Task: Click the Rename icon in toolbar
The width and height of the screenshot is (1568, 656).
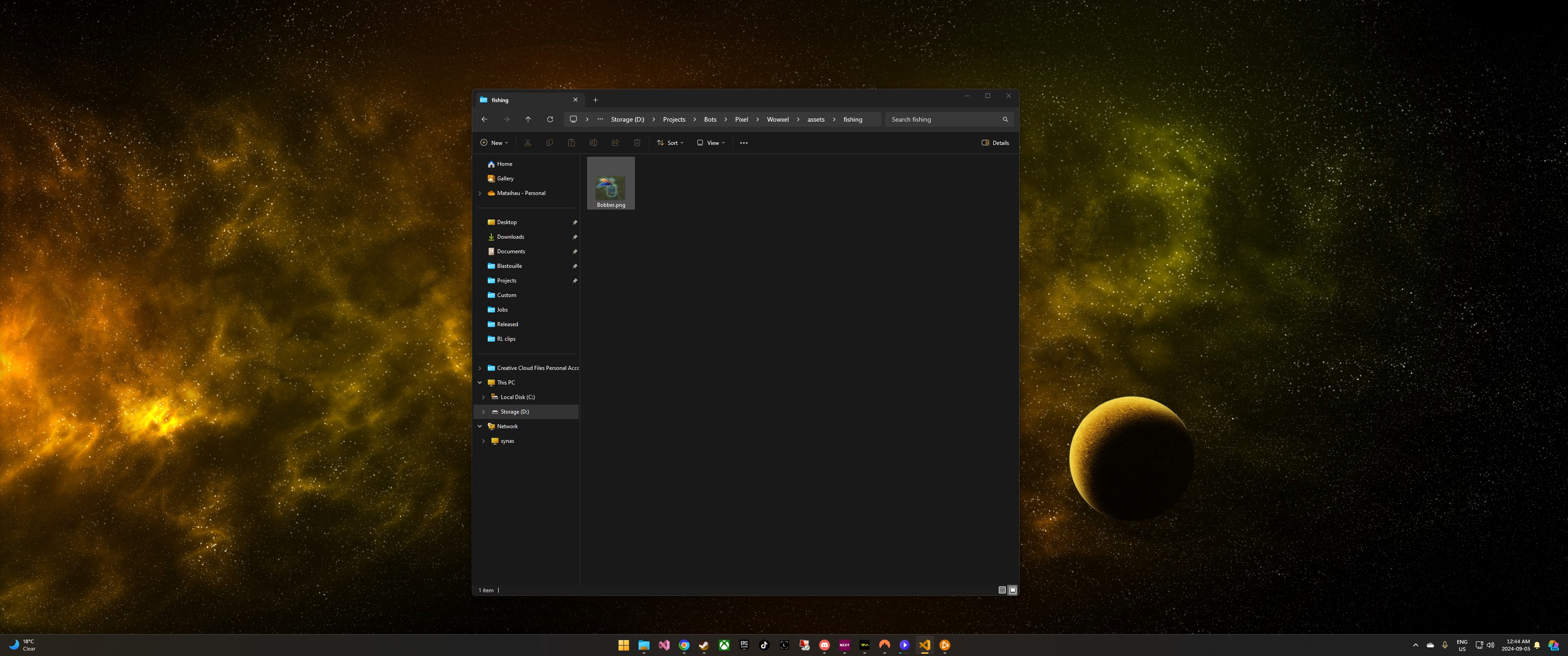Action: coord(593,143)
